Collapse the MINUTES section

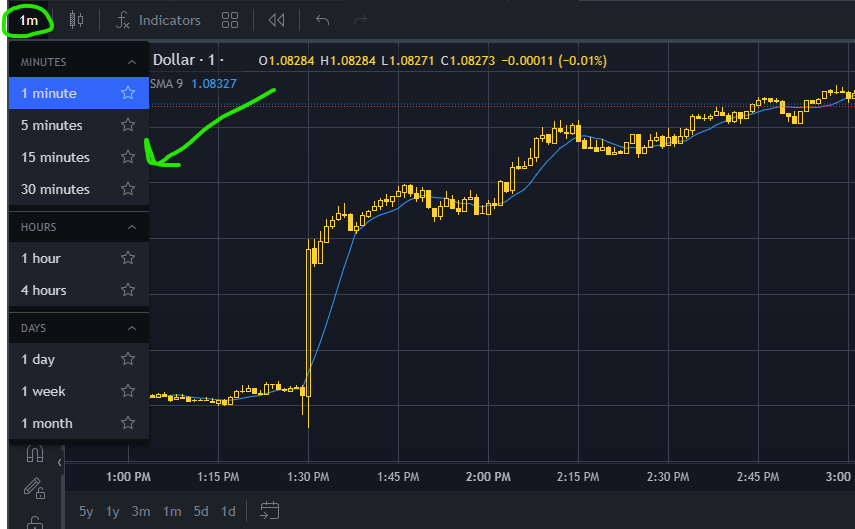tap(132, 62)
